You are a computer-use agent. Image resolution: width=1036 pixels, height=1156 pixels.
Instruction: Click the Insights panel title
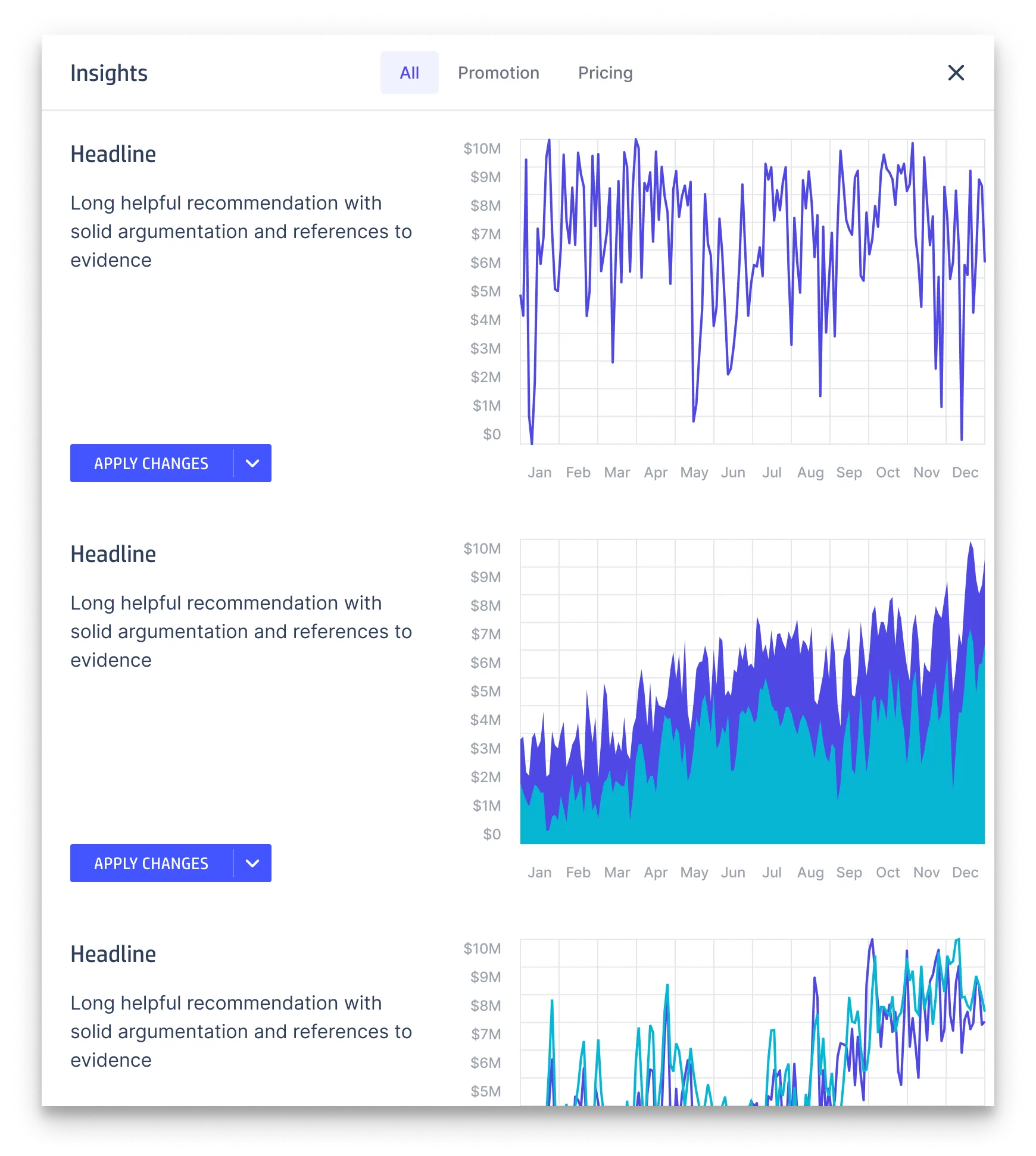(109, 73)
